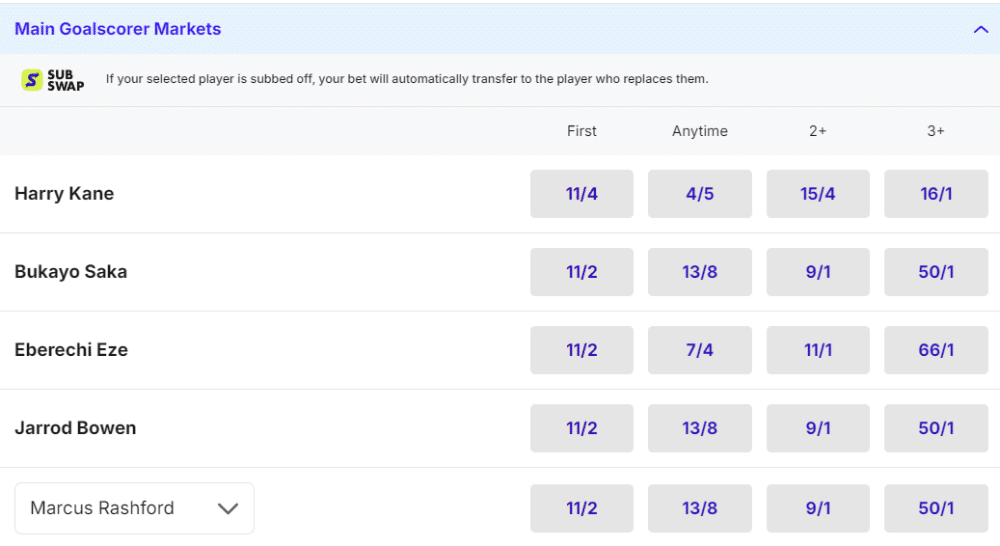Select Harry Kane first goalscorer odds 11/4
The image size is (1000, 546).
click(581, 194)
